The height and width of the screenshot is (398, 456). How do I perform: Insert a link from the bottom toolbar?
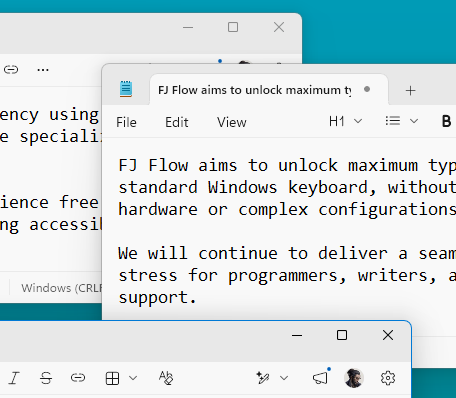(x=78, y=378)
